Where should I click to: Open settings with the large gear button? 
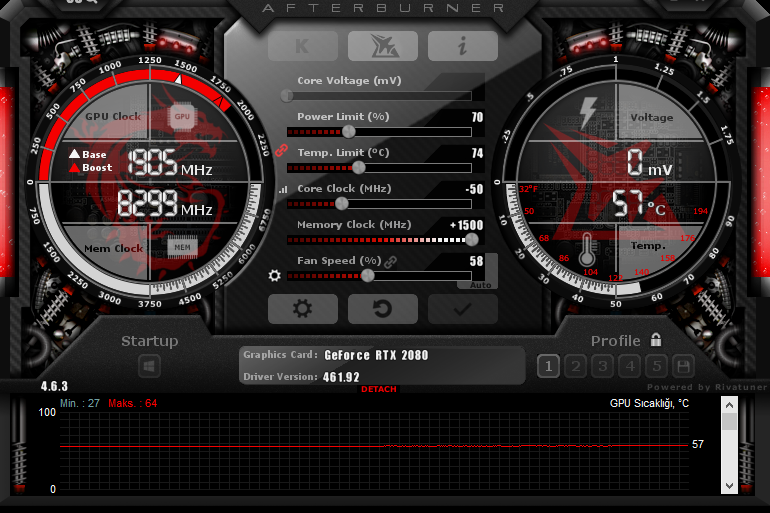click(x=303, y=309)
